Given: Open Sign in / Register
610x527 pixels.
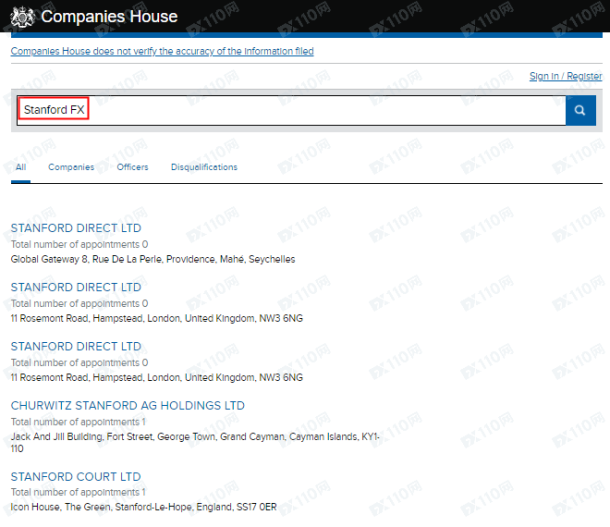Looking at the screenshot, I should (566, 76).
